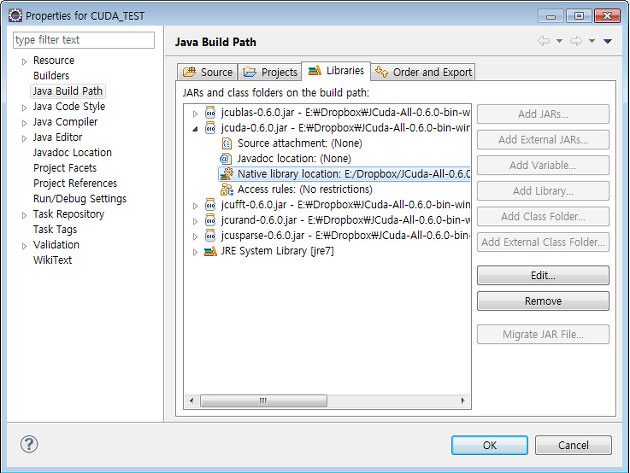Select Builders in the settings tree

(51, 76)
